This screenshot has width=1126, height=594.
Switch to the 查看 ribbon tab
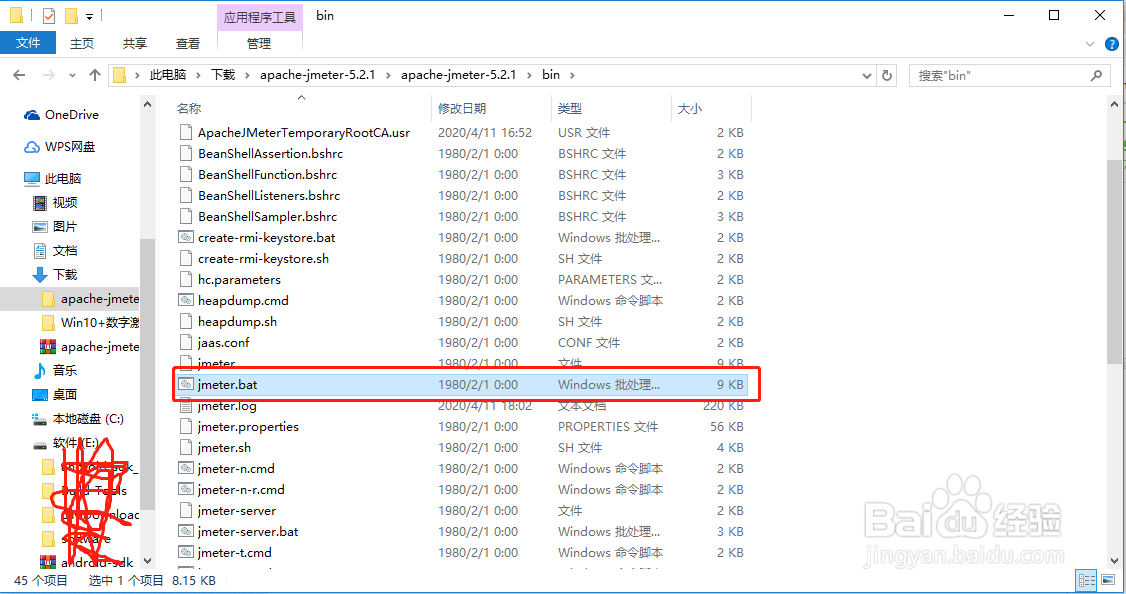pos(190,43)
